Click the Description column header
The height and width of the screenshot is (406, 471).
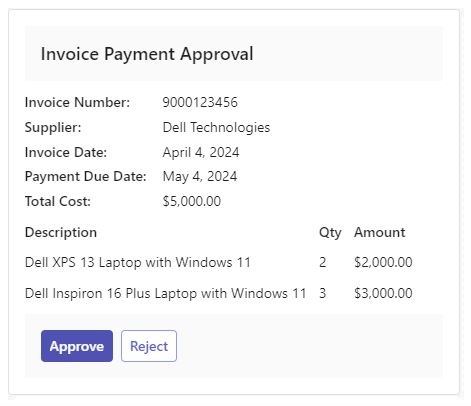pyautogui.click(x=61, y=232)
